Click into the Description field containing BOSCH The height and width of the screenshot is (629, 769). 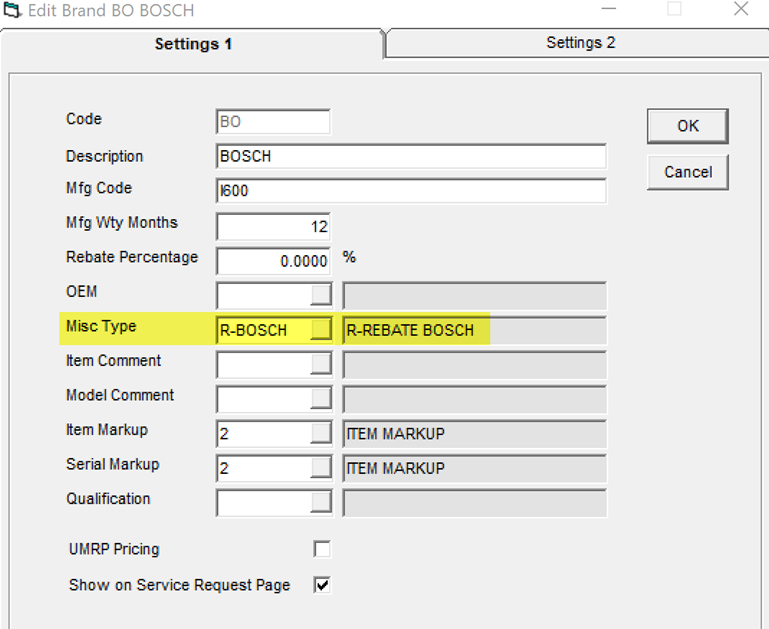[410, 157]
